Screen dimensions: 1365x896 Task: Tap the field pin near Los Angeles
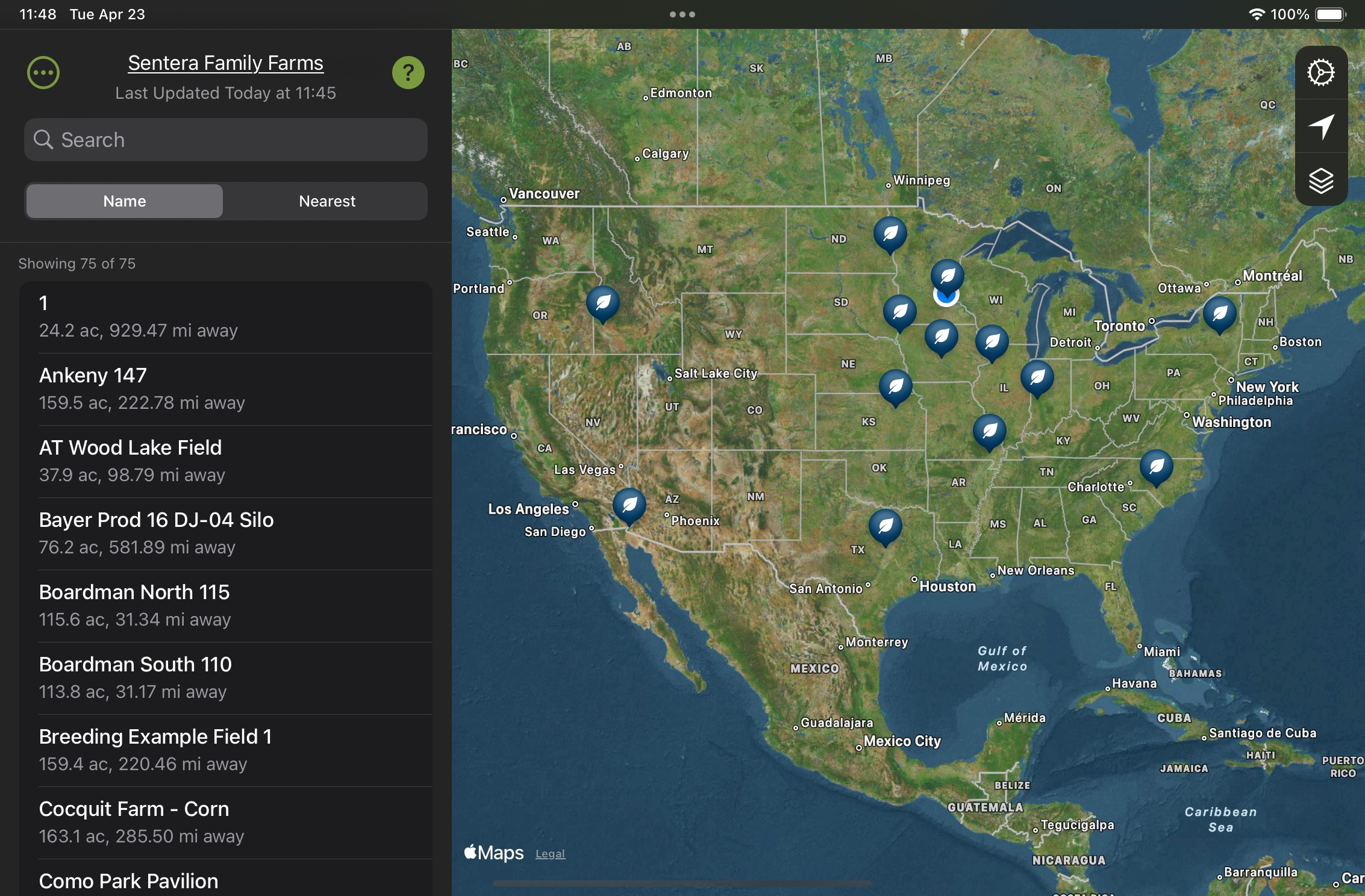pos(629,505)
